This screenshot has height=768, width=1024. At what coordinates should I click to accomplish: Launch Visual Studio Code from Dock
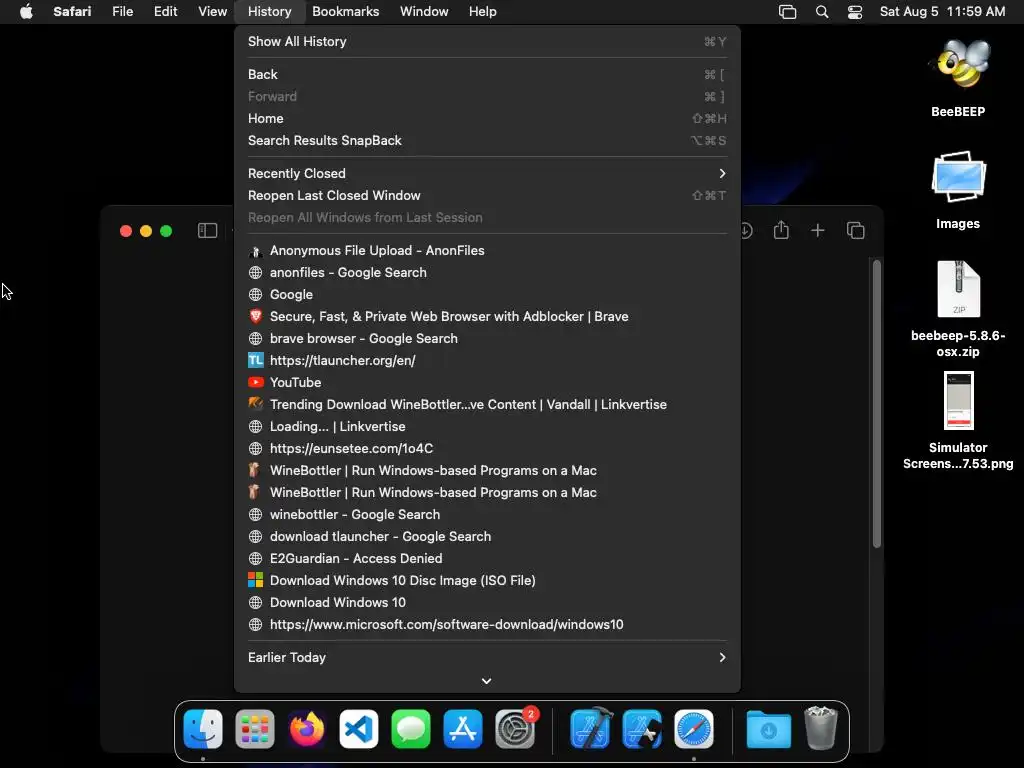(x=359, y=729)
